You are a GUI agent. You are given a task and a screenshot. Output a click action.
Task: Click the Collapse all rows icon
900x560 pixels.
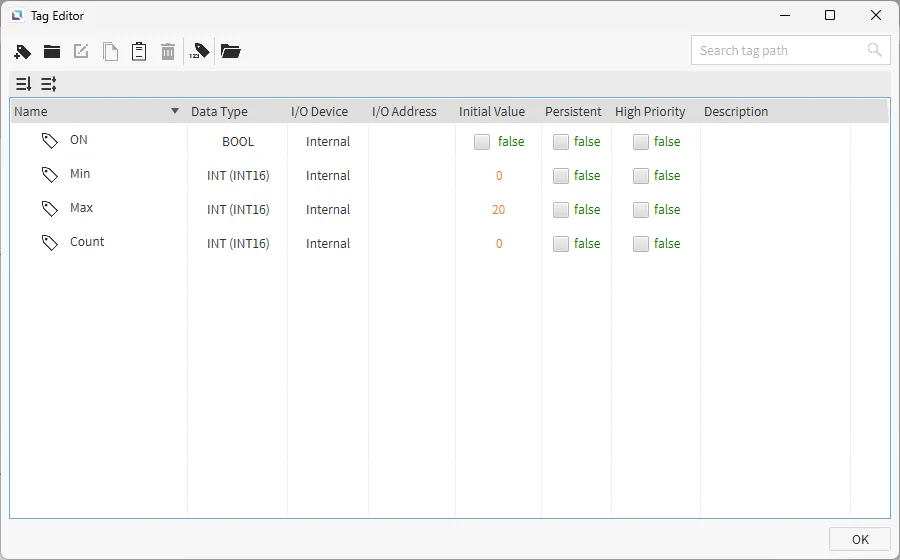click(x=48, y=84)
